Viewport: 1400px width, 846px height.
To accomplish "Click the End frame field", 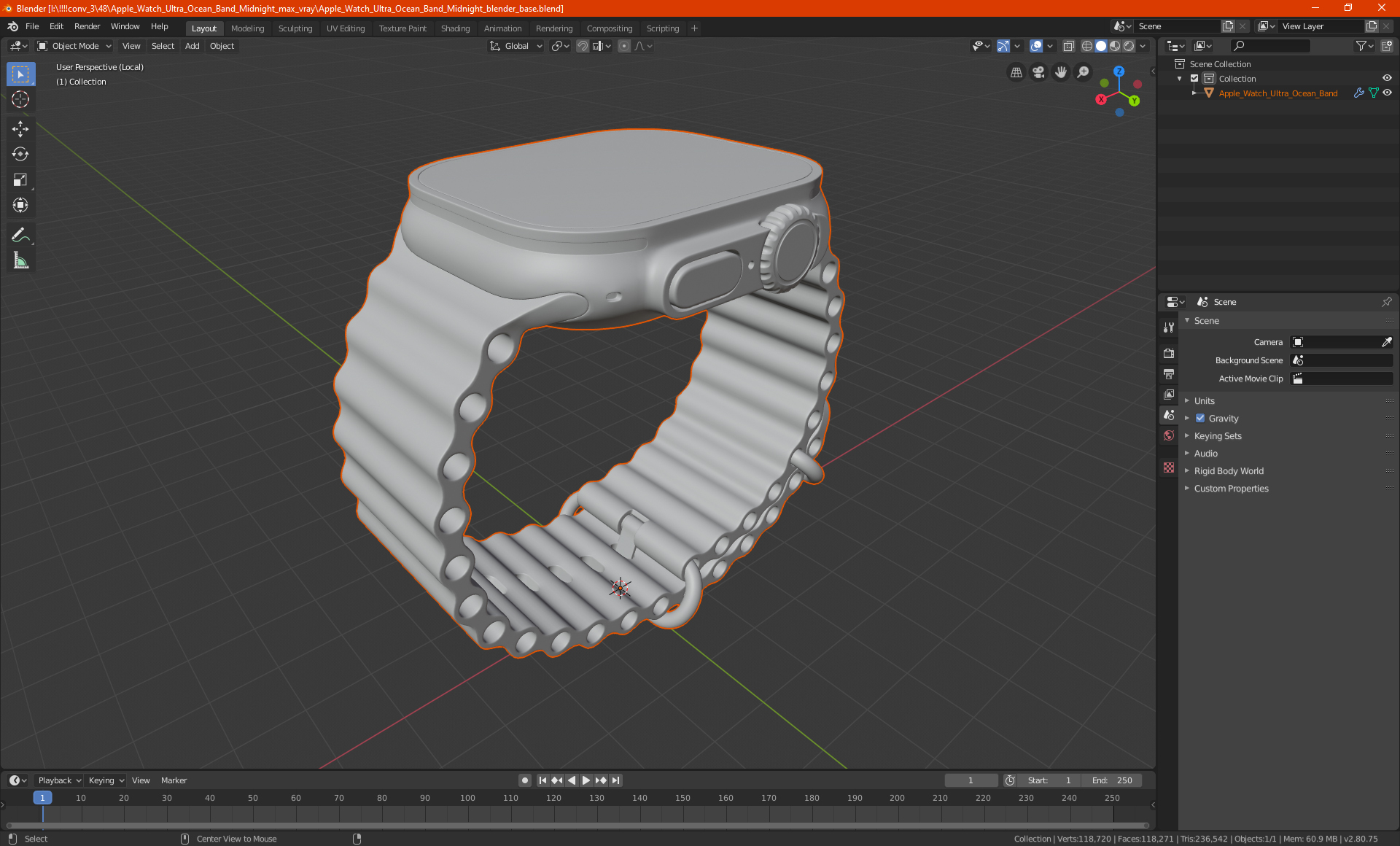I will pyautogui.click(x=1112, y=780).
